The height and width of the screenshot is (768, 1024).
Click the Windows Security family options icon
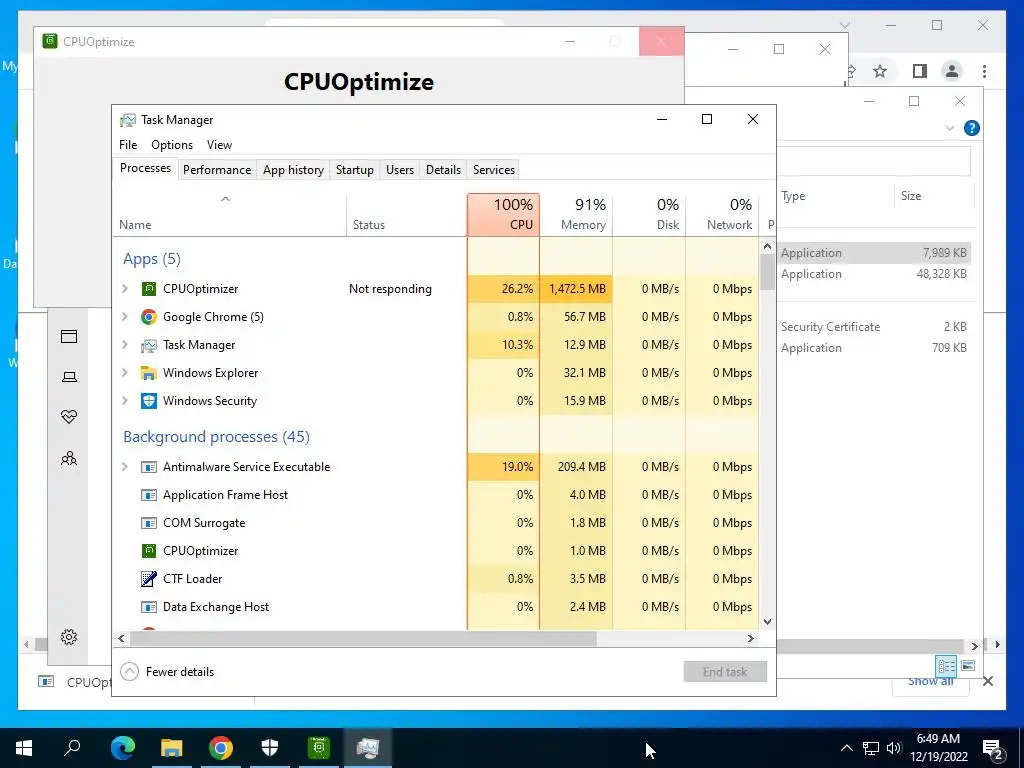(x=69, y=458)
